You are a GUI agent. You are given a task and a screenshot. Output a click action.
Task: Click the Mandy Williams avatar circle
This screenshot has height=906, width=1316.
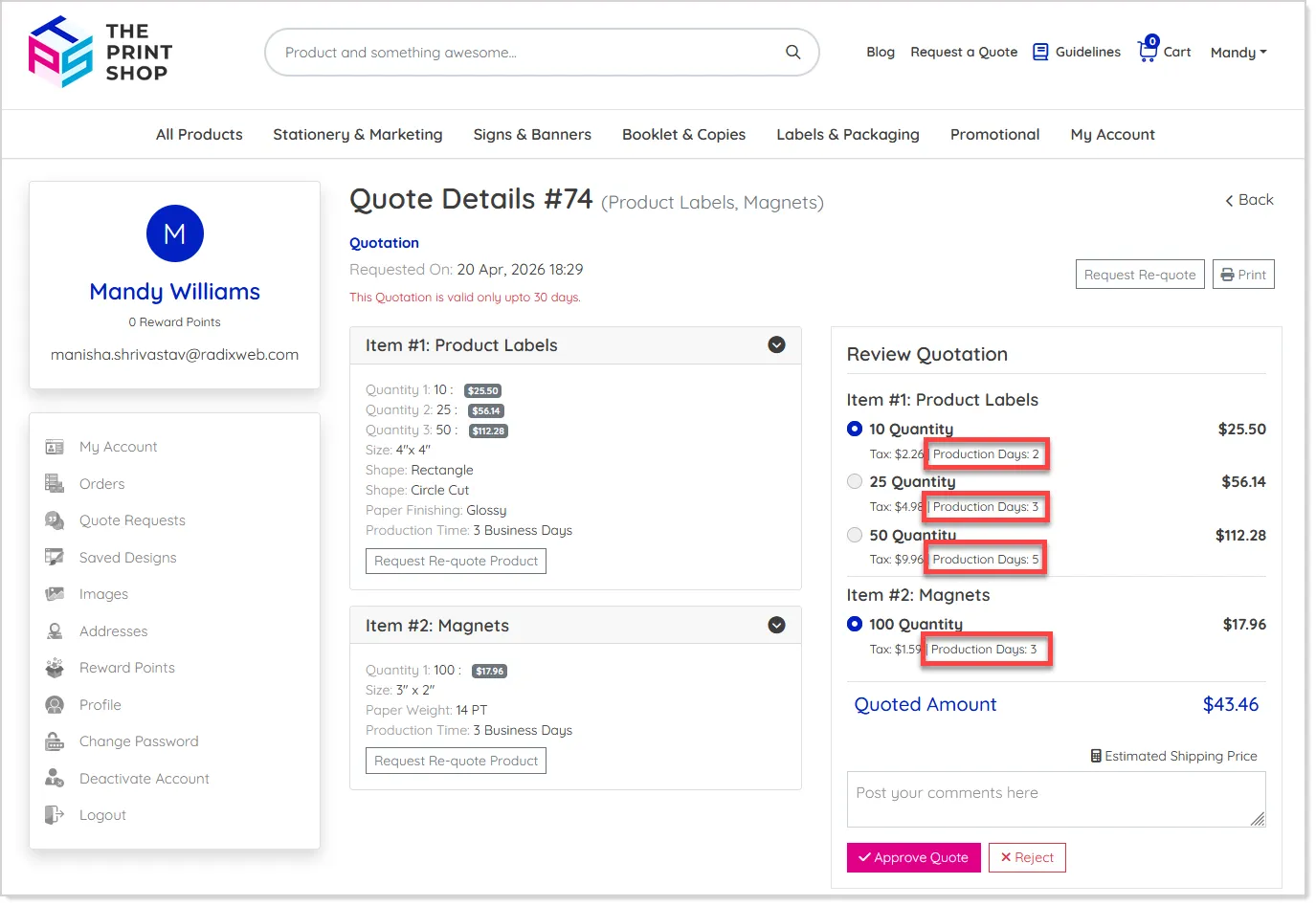pyautogui.click(x=175, y=233)
